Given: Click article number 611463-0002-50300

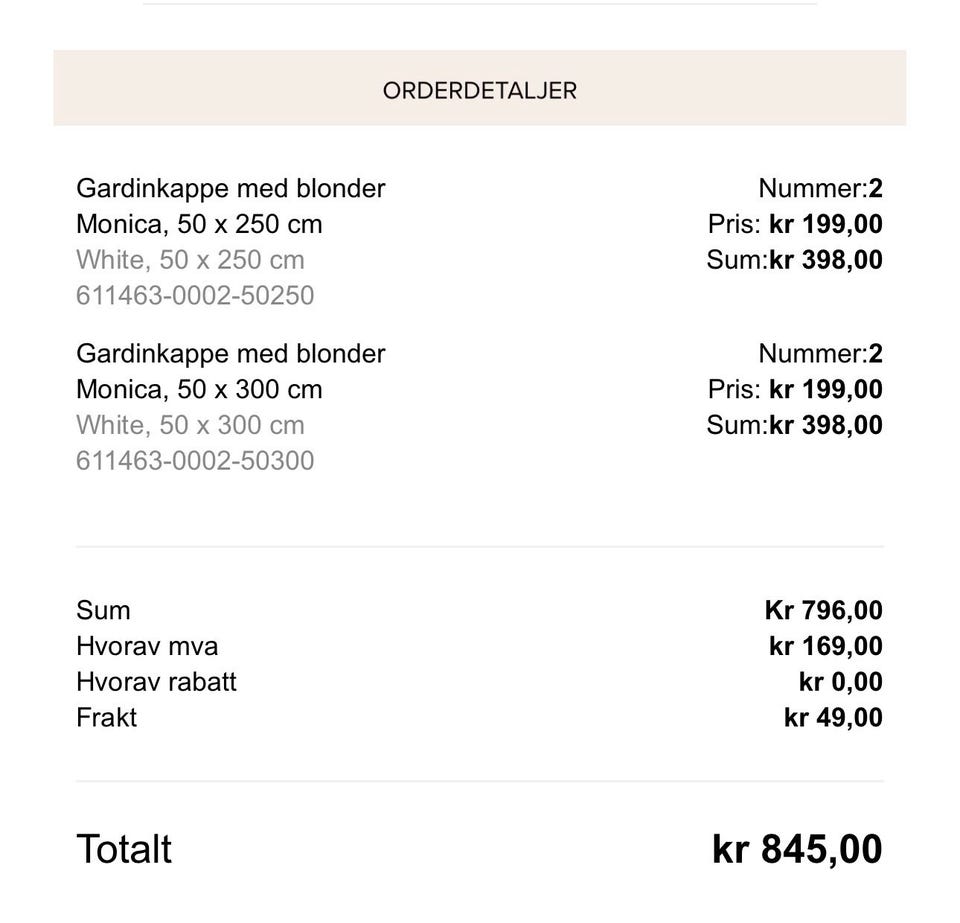Looking at the screenshot, I should (195, 461).
